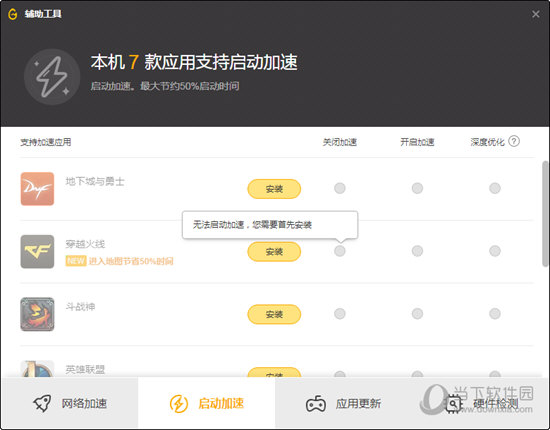Screen dimensions: 550x430
Task: Install 斗战神 with 安装 button
Action: tap(274, 314)
